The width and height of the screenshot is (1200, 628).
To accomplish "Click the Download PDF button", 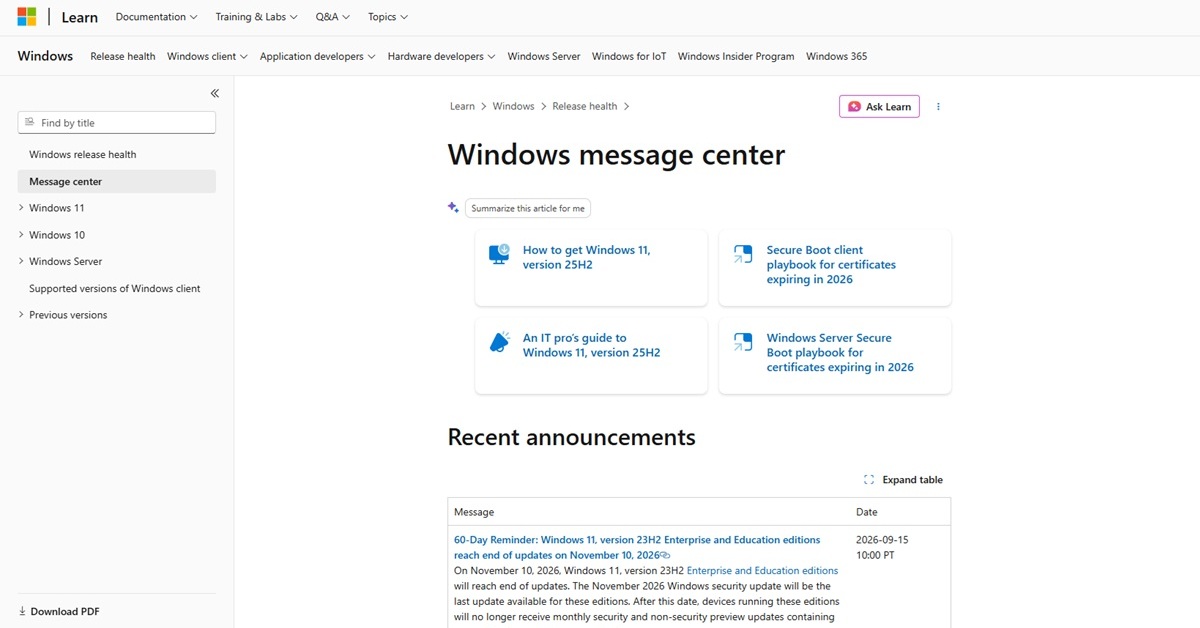I will point(59,611).
